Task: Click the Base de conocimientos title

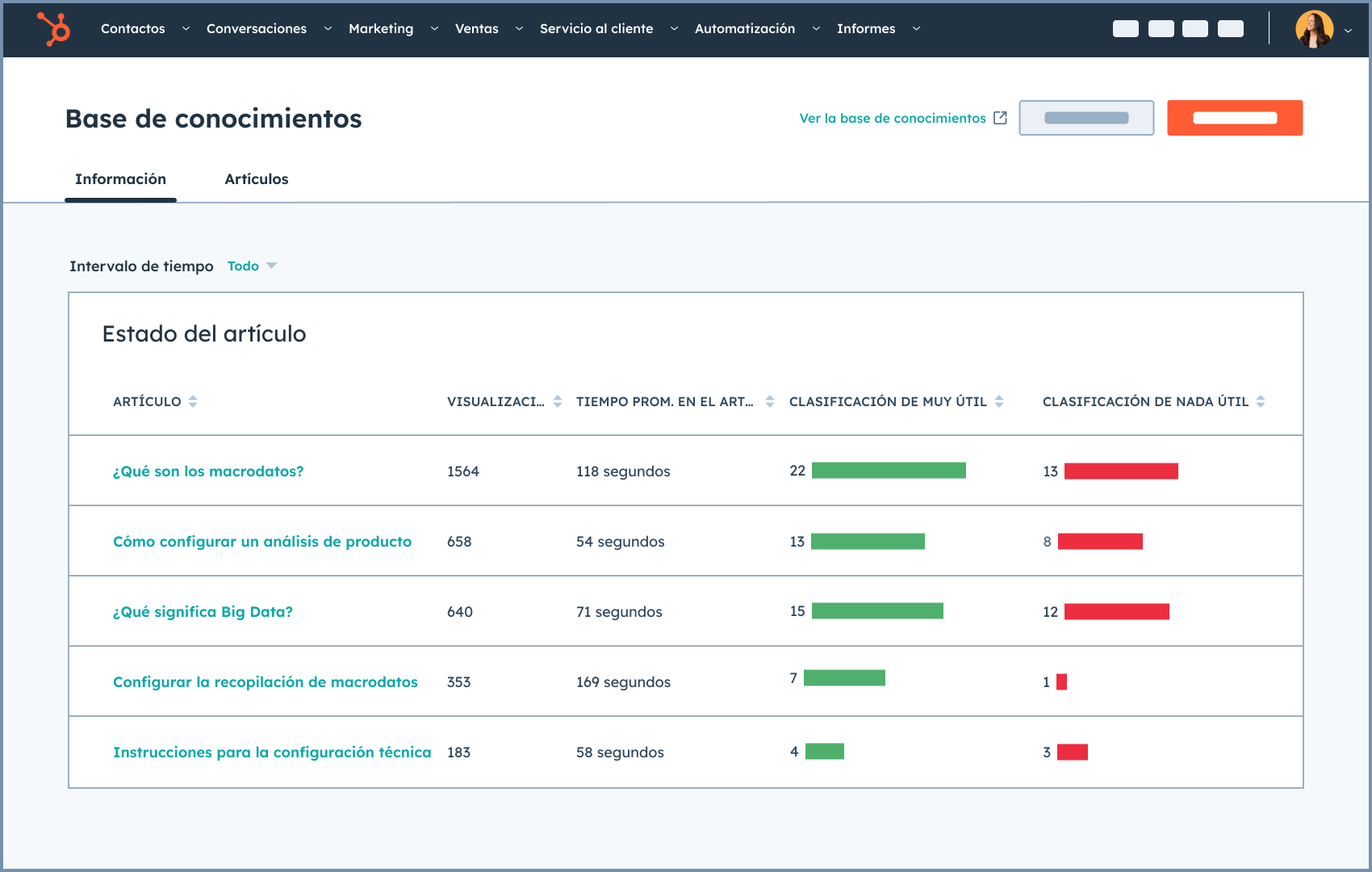Action: [213, 119]
